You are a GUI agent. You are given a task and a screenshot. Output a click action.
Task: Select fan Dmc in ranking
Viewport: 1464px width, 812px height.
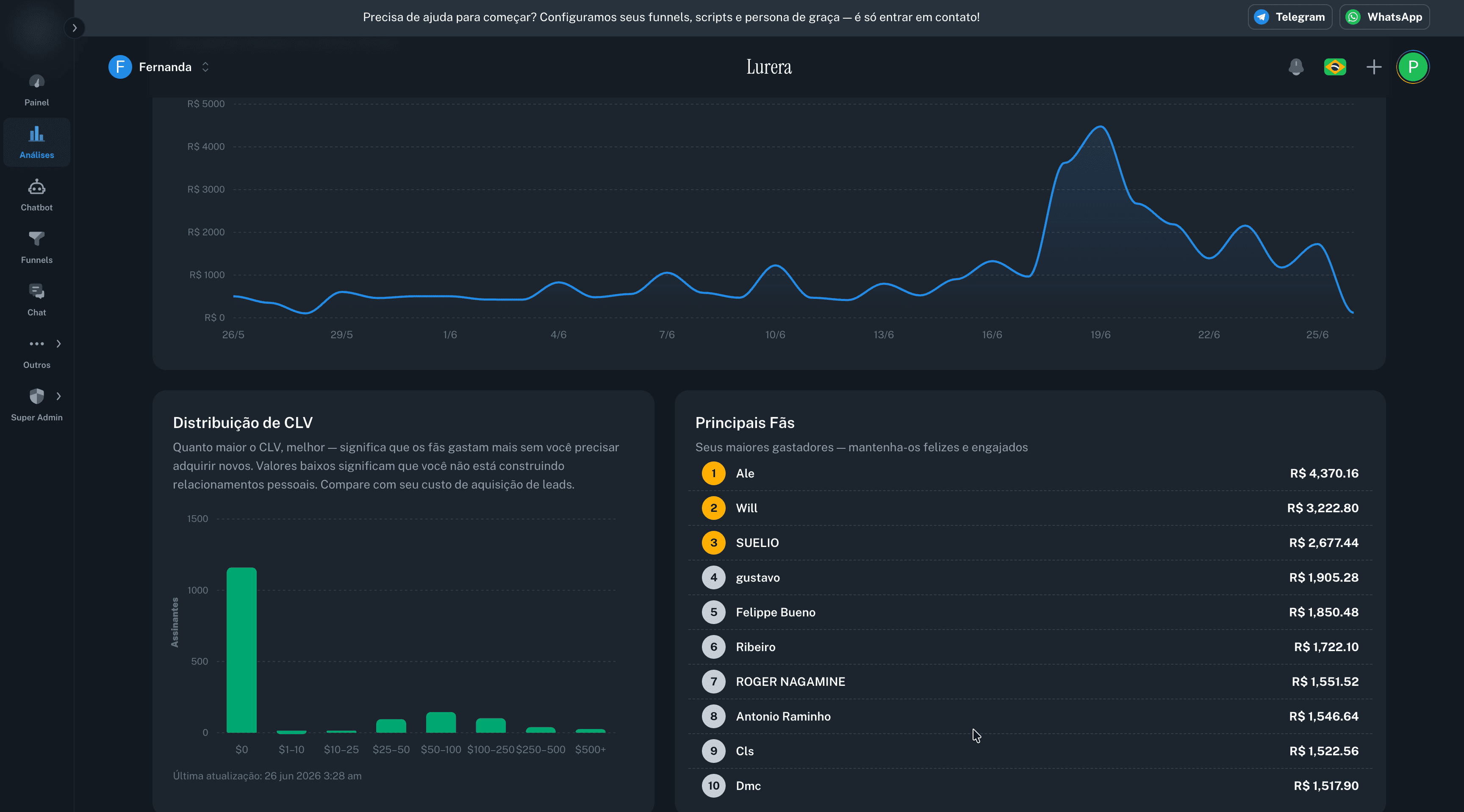[x=1030, y=786]
